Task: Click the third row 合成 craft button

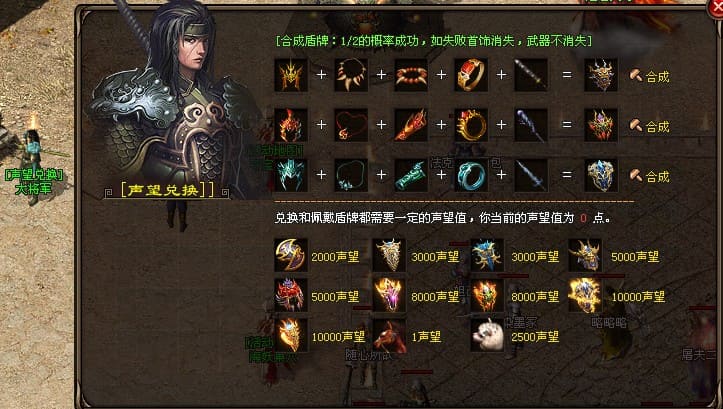Action: click(650, 176)
